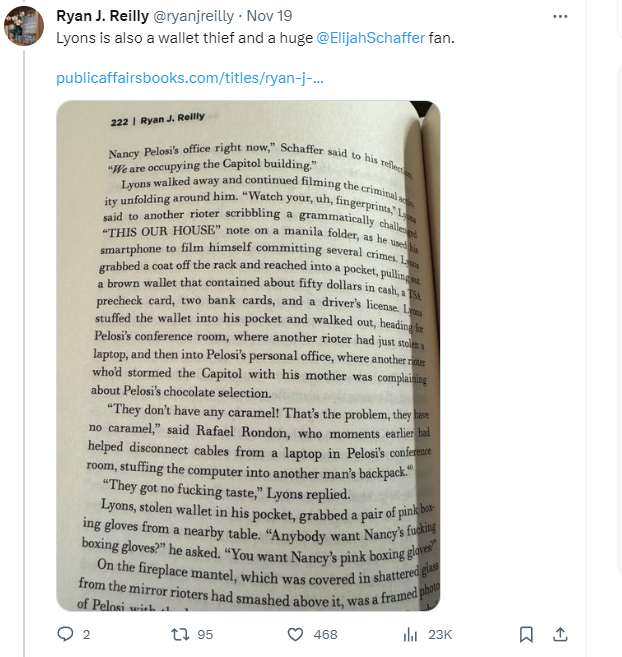Click the reply count of 2
Image resolution: width=622 pixels, height=657 pixels.
pyautogui.click(x=86, y=634)
